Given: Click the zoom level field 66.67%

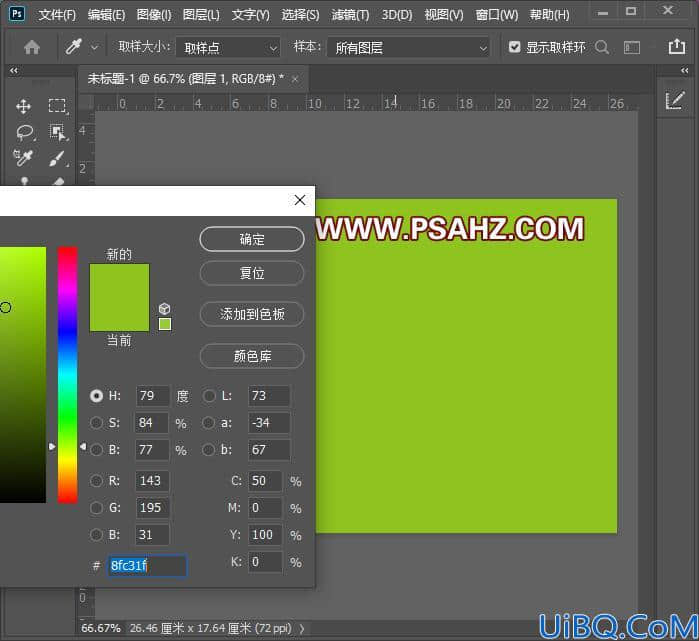Looking at the screenshot, I should click(101, 628).
